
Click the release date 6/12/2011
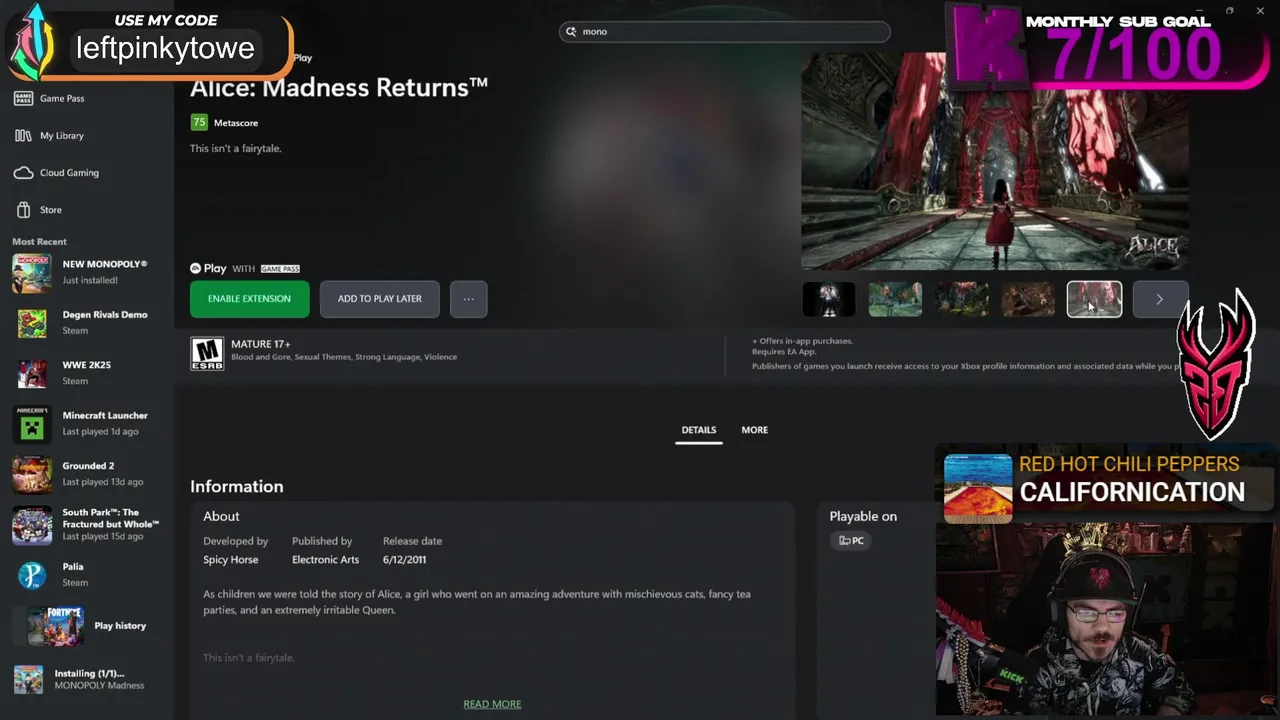click(x=404, y=560)
